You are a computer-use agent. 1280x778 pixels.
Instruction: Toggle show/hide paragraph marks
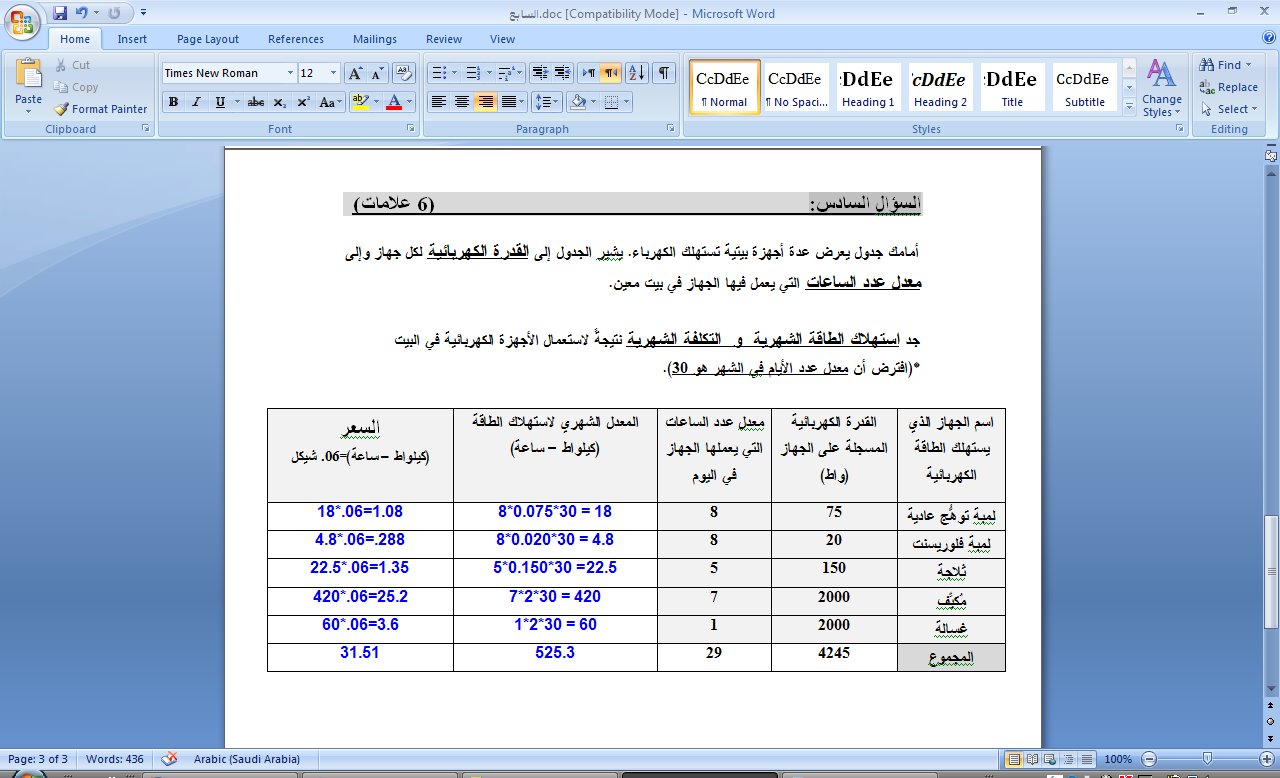(x=665, y=73)
